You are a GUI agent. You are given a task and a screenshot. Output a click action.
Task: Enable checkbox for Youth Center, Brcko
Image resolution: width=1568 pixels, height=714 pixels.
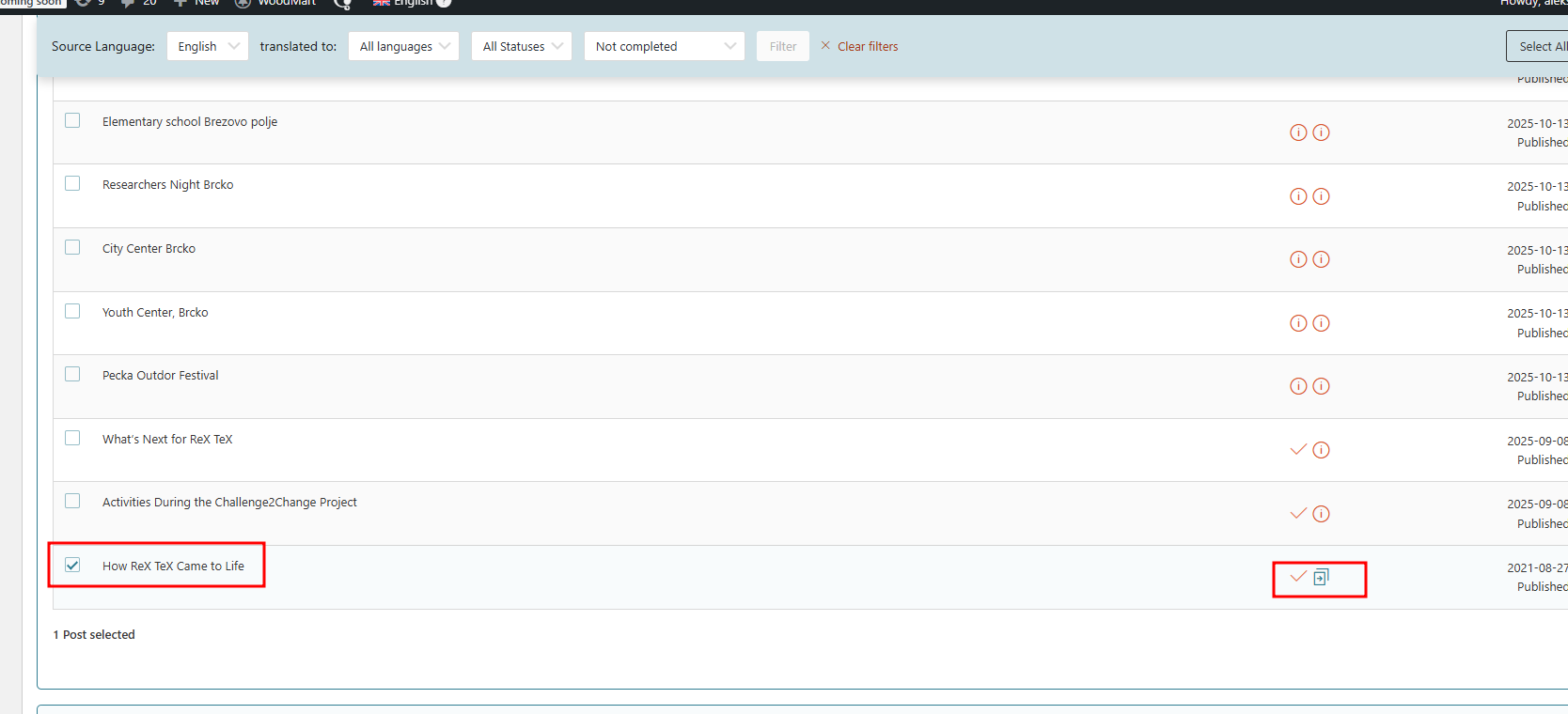(72, 311)
